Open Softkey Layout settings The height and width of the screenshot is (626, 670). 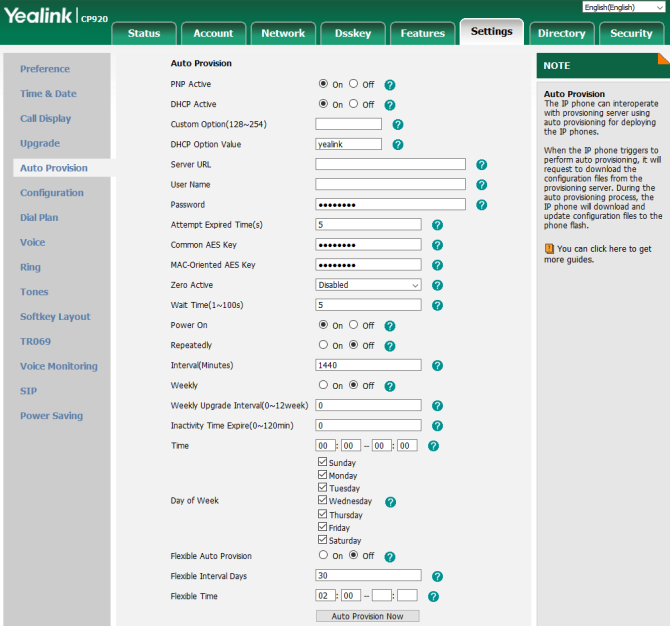pyautogui.click(x=55, y=317)
